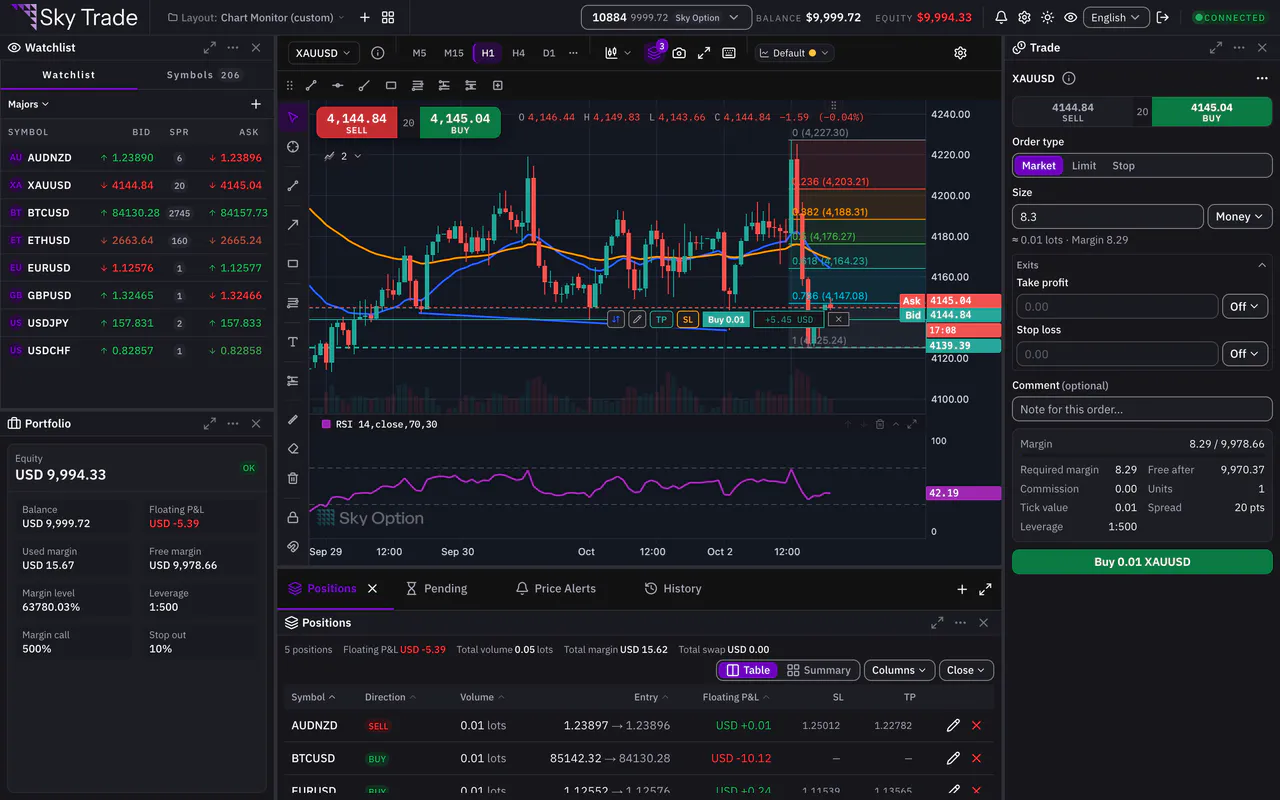Screen dimensions: 1280x800
Task: Expand chart to fullscreen via arrows icon
Action: [x=704, y=53]
